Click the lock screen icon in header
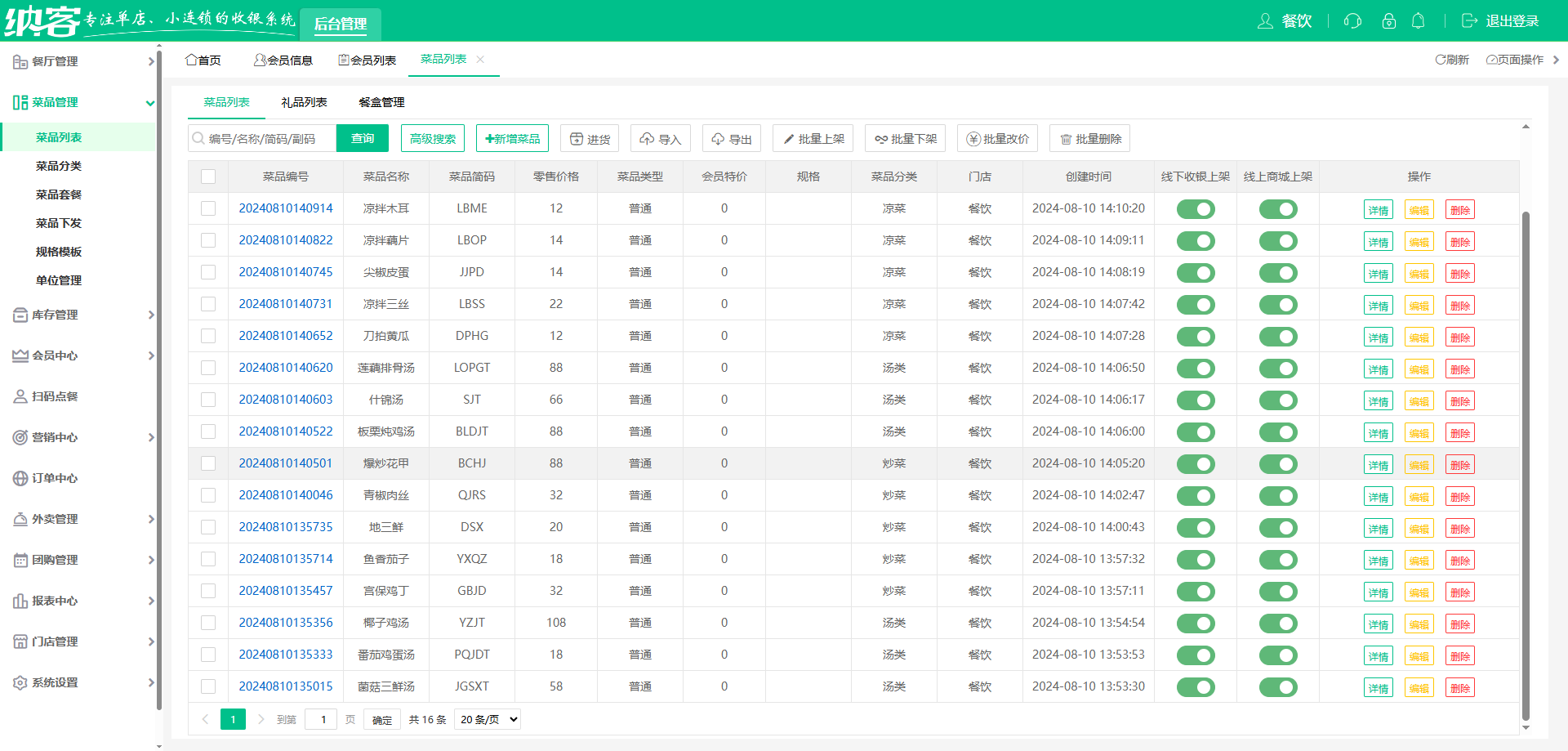 click(x=1388, y=21)
